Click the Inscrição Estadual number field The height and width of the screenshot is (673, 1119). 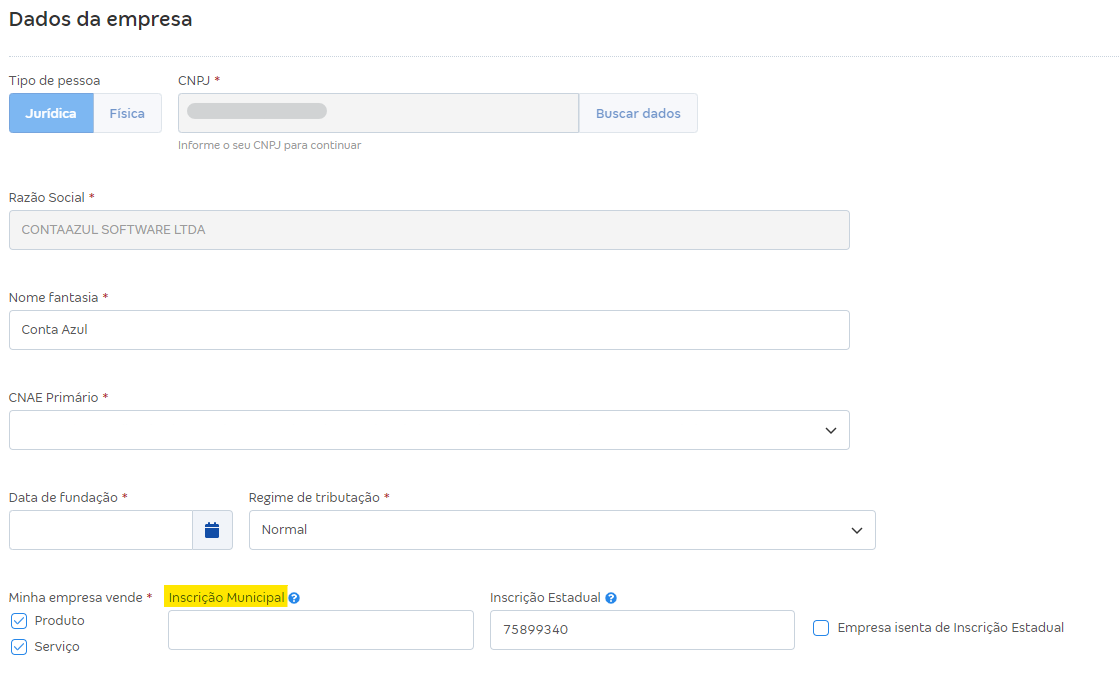pyautogui.click(x=642, y=630)
